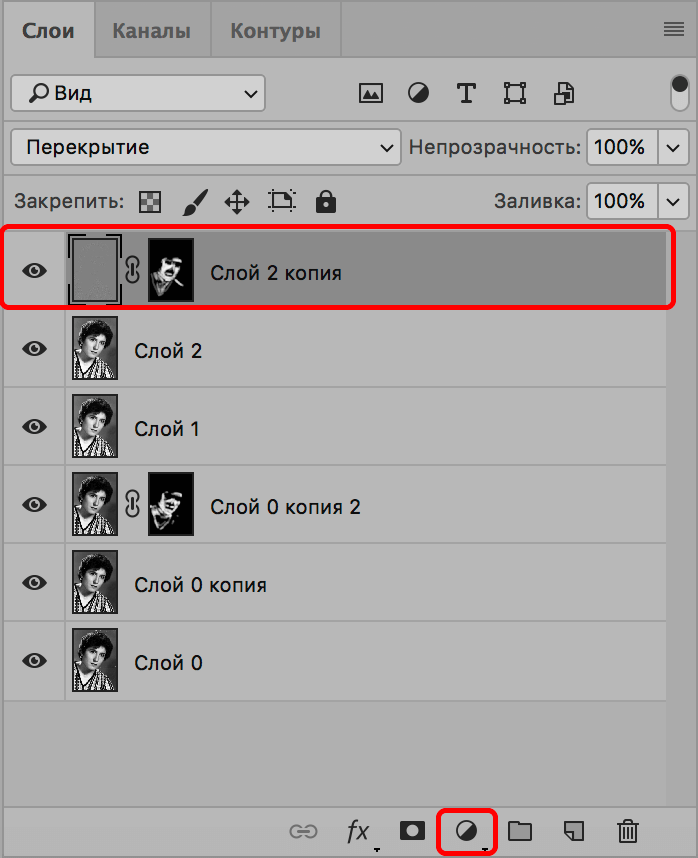Image resolution: width=698 pixels, height=858 pixels.
Task: Click the add layer mask icon
Action: [x=411, y=830]
